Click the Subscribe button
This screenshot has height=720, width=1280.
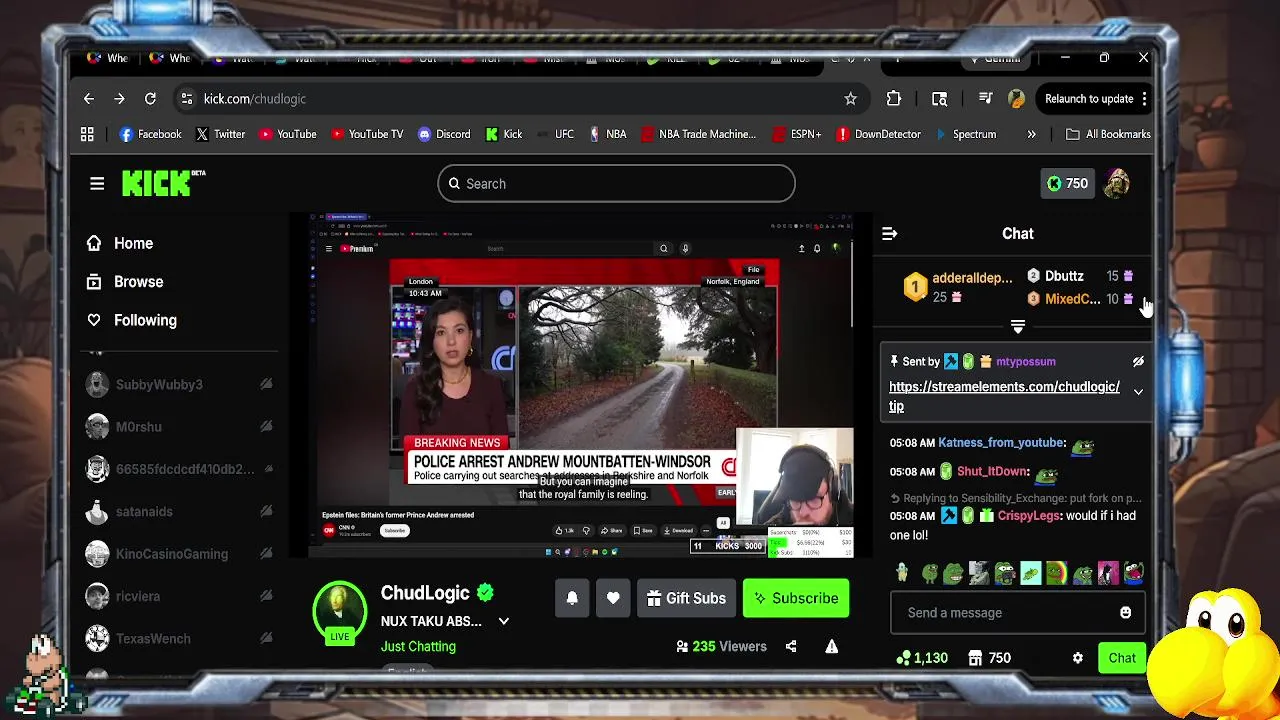[x=796, y=598]
